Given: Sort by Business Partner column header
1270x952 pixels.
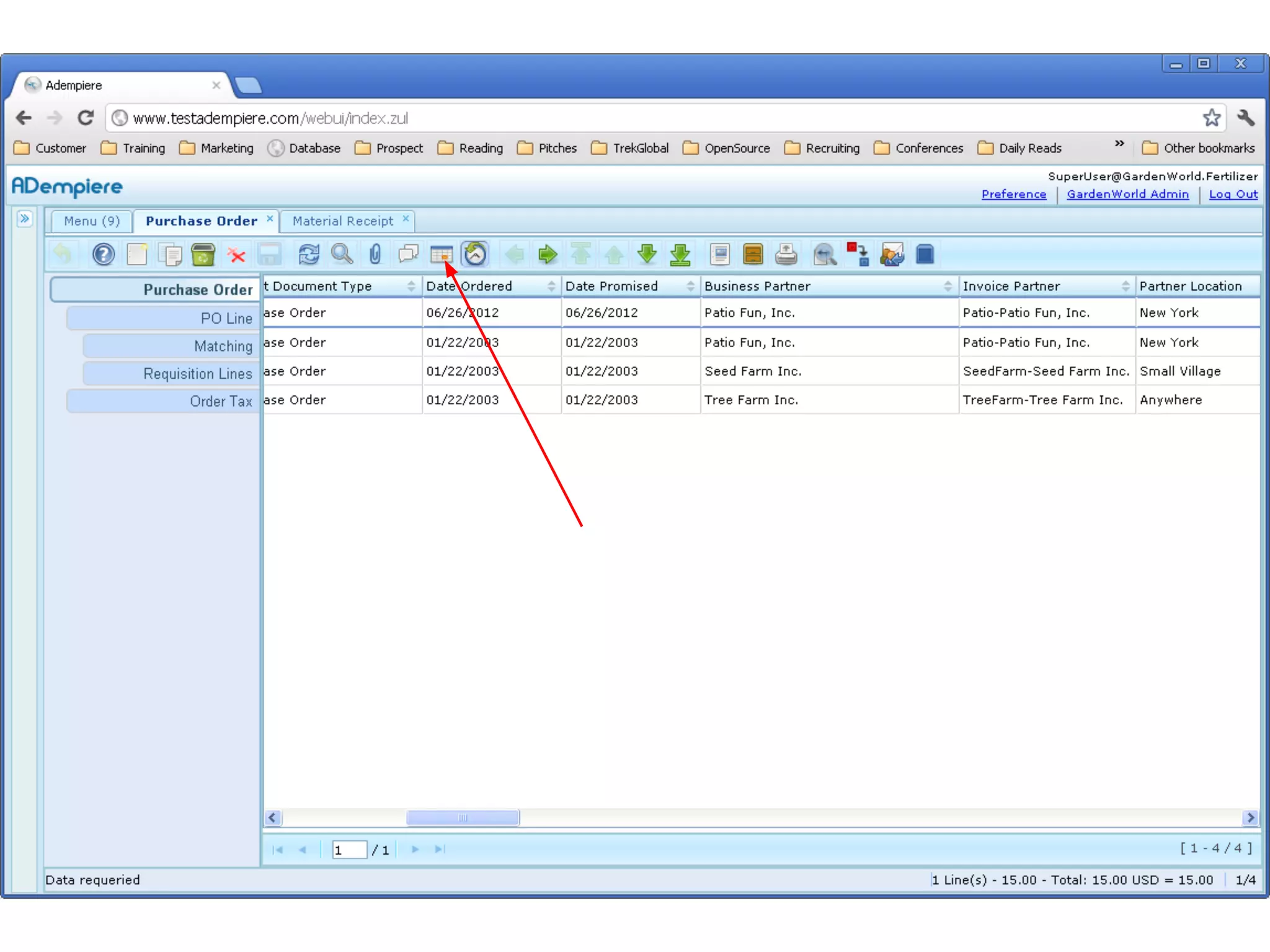Looking at the screenshot, I should [829, 286].
